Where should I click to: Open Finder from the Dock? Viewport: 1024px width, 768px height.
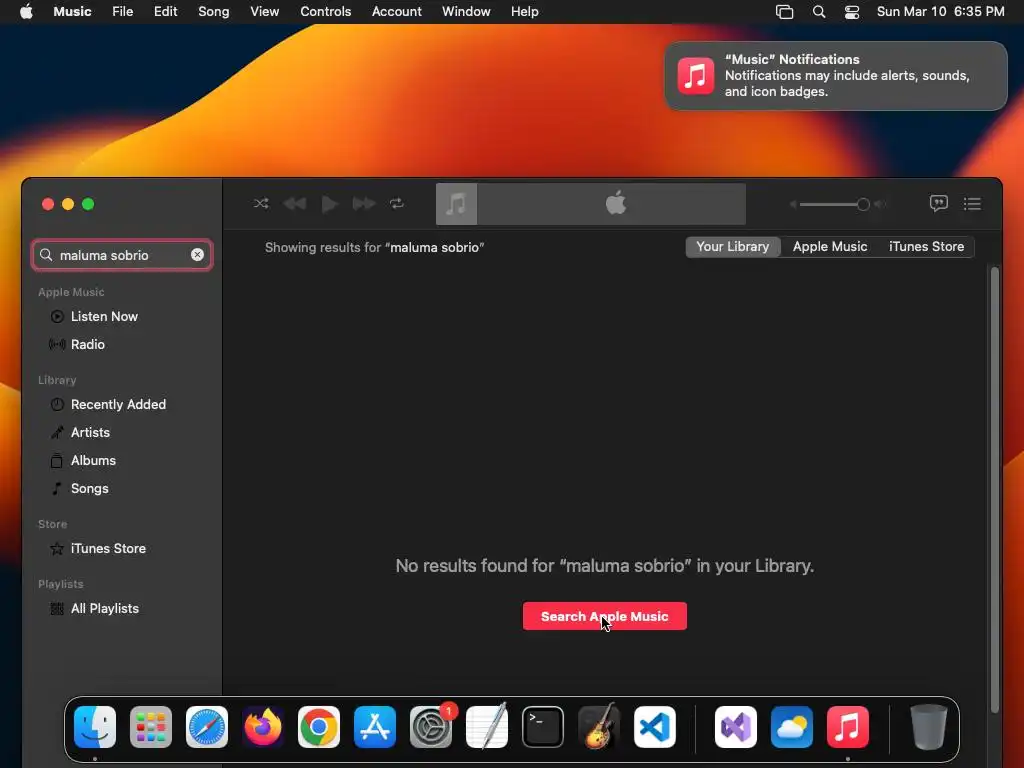tap(95, 727)
